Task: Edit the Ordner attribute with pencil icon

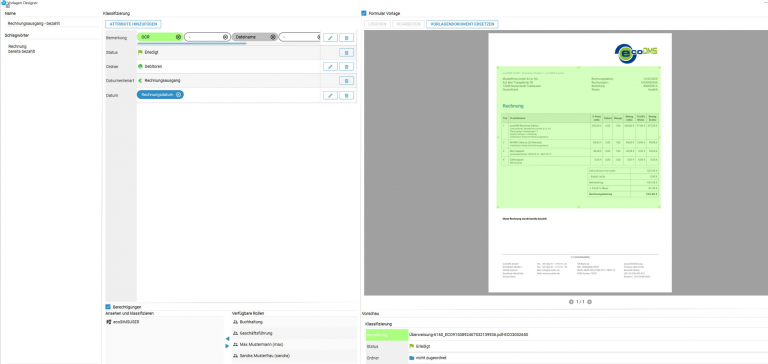Action: tap(330, 67)
